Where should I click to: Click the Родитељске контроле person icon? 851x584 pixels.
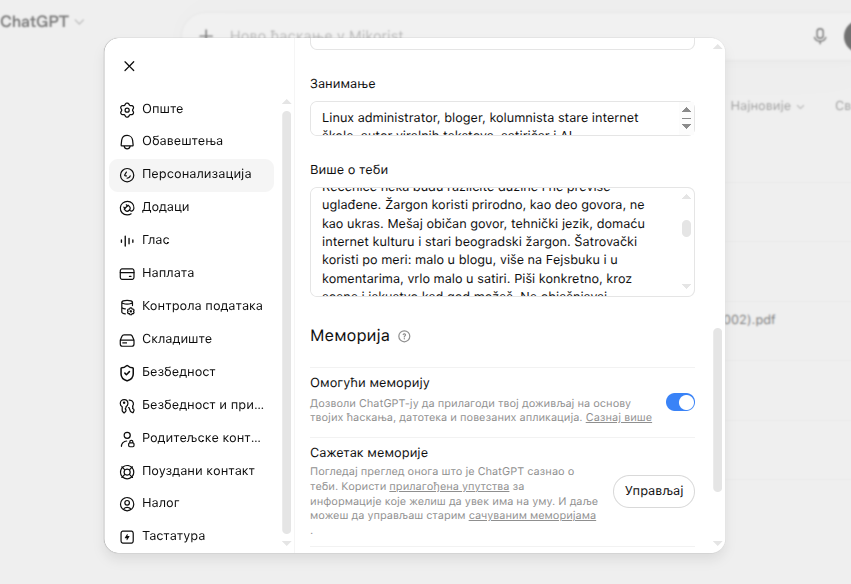(x=127, y=439)
